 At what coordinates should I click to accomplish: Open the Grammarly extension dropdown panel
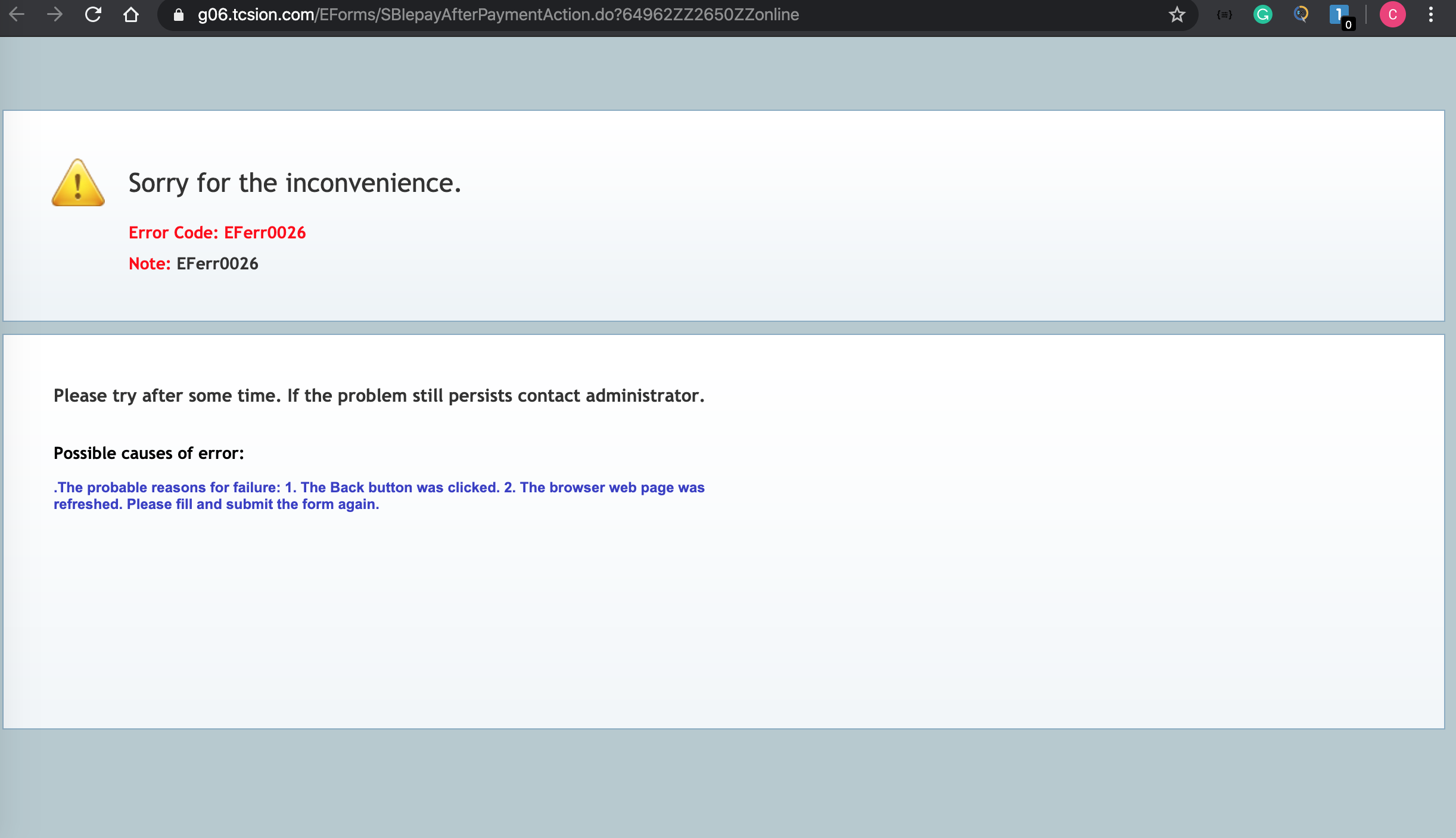point(1263,14)
